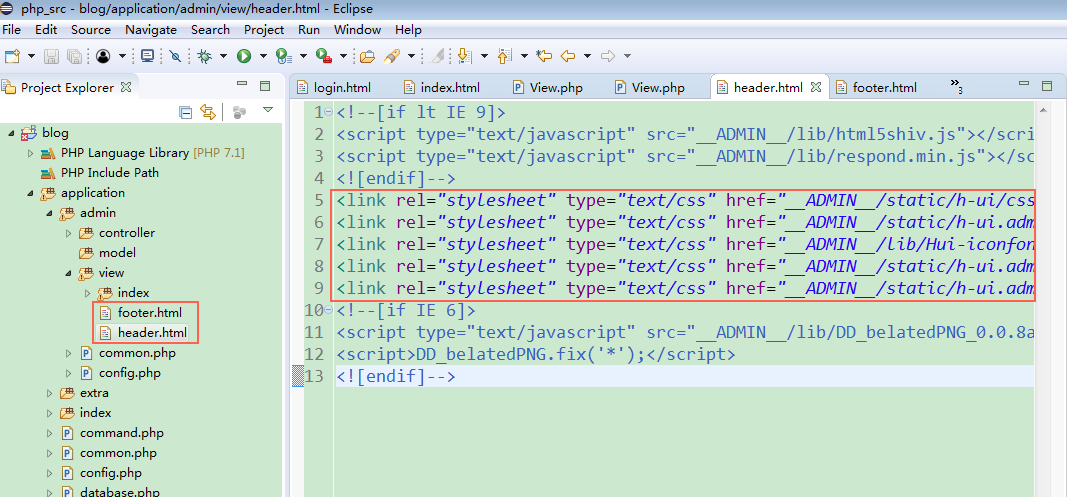This screenshot has width=1067, height=497.
Task: Open Project Explorer View Menu triangle
Action: (x=268, y=110)
